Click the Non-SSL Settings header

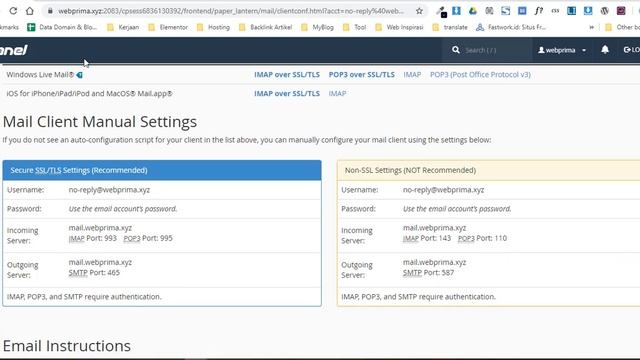(x=489, y=170)
